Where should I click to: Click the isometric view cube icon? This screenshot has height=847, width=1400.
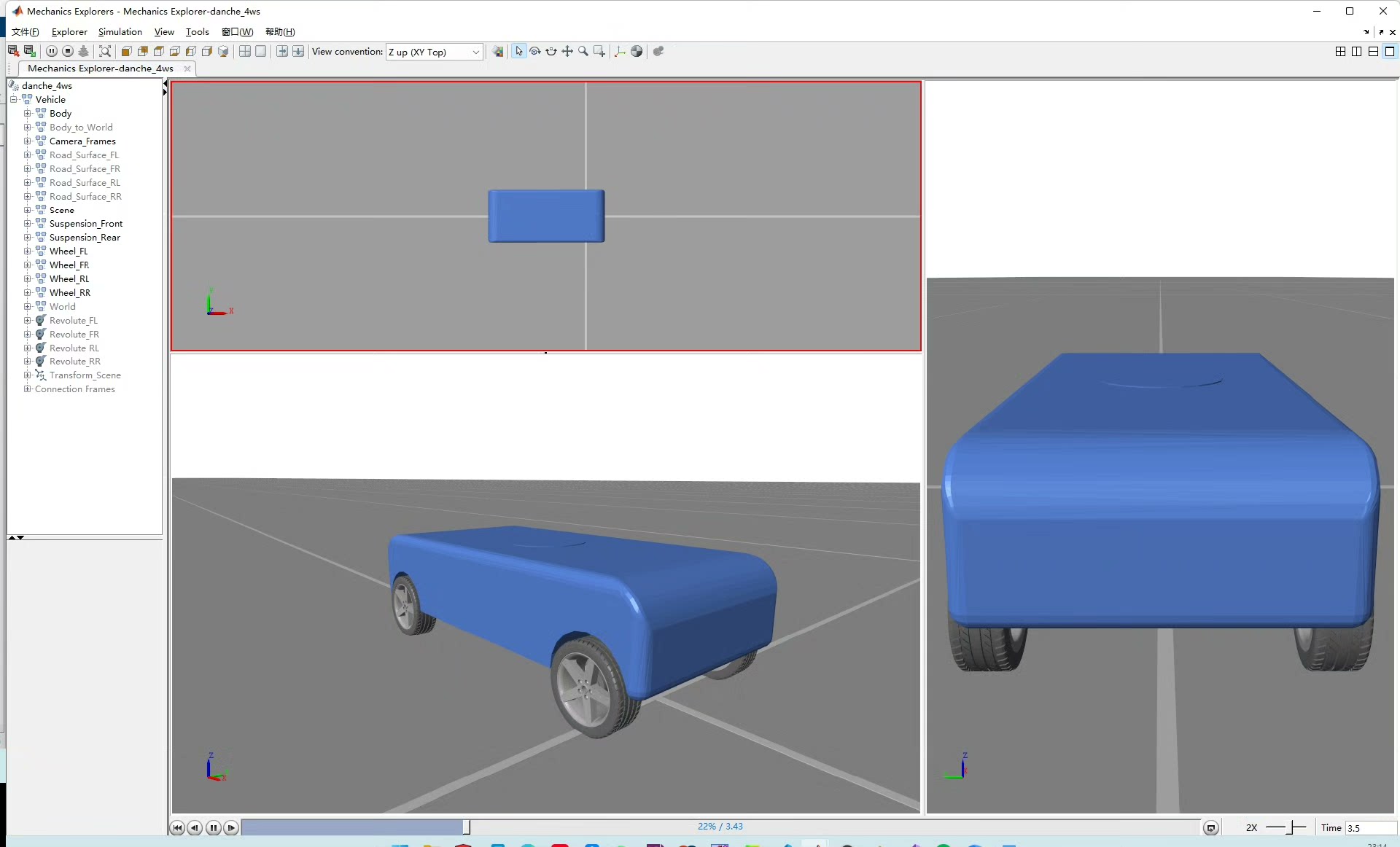[224, 52]
